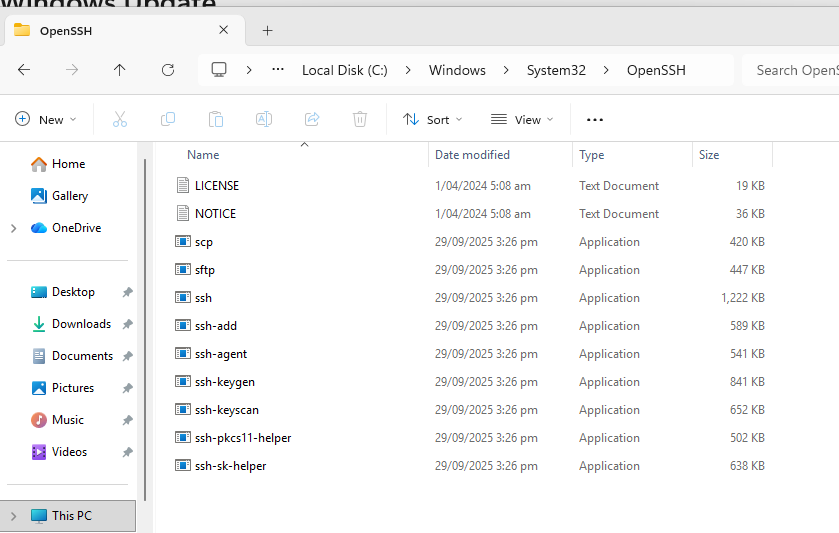Screen dimensions: 839x533
Task: Click the Rename icon in toolbar
Action: tap(264, 120)
